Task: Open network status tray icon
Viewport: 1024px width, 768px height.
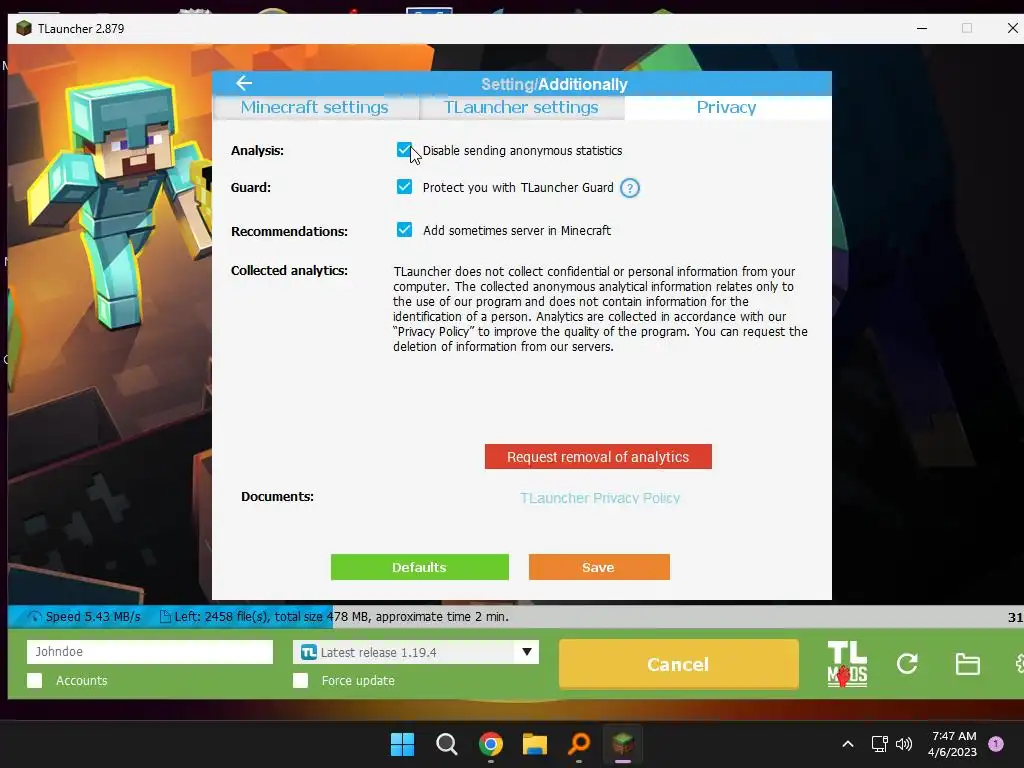Action: point(879,744)
